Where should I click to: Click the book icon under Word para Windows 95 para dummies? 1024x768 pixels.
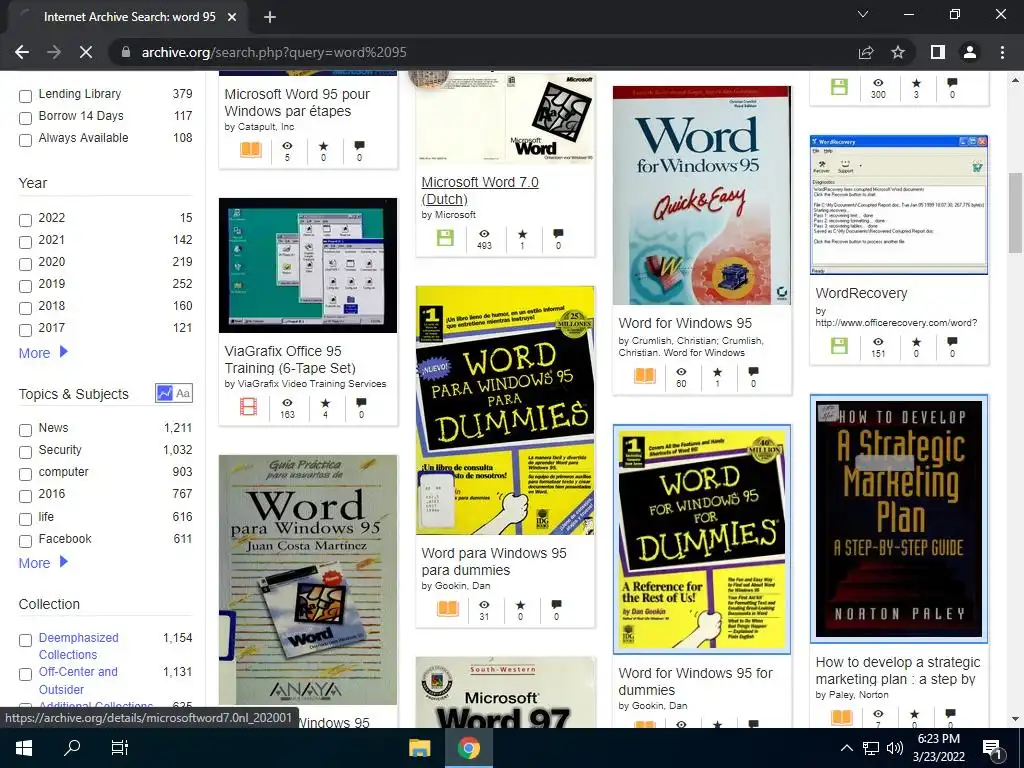tap(448, 609)
